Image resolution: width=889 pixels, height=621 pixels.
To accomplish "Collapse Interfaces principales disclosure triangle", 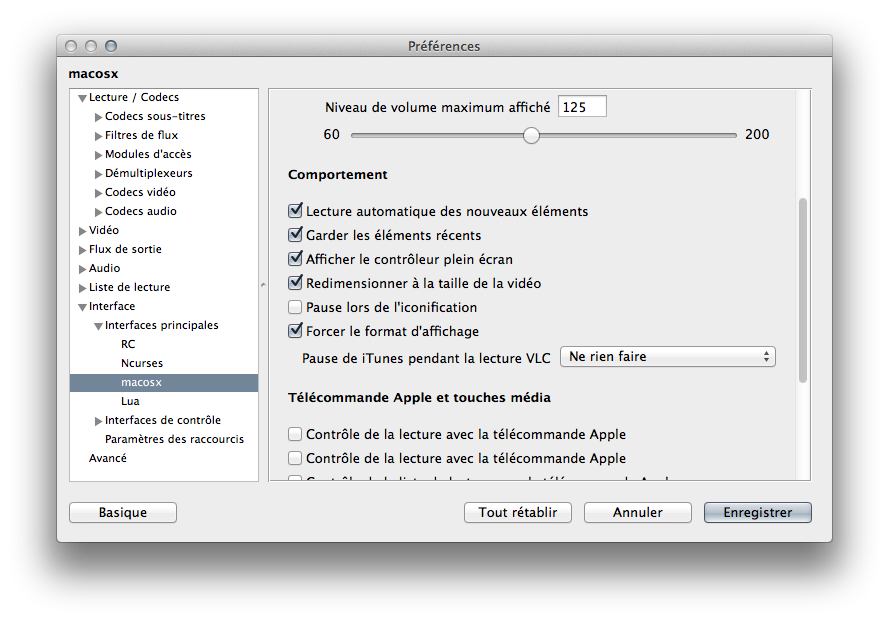I will 98,326.
